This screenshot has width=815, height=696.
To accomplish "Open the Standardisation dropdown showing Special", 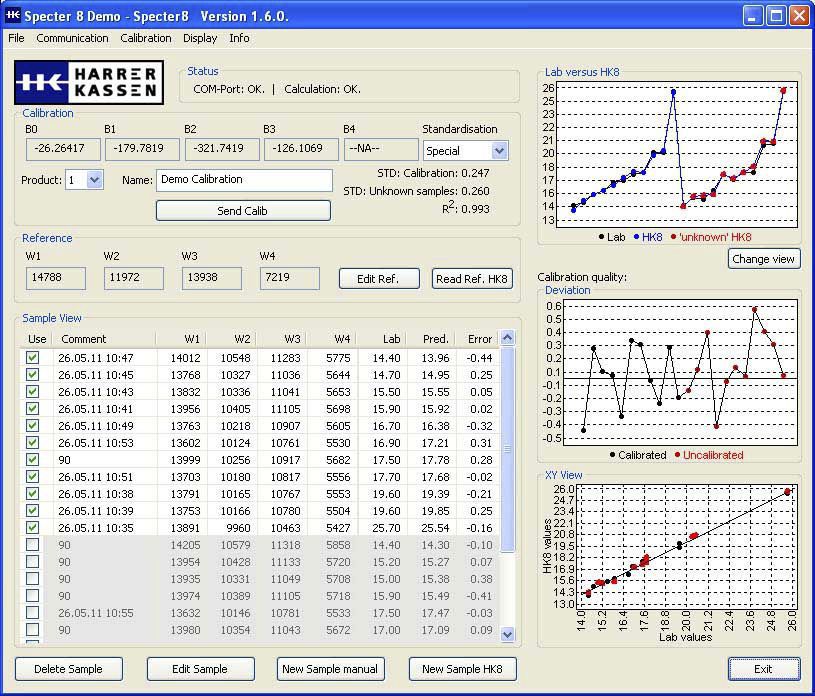I will click(x=463, y=150).
